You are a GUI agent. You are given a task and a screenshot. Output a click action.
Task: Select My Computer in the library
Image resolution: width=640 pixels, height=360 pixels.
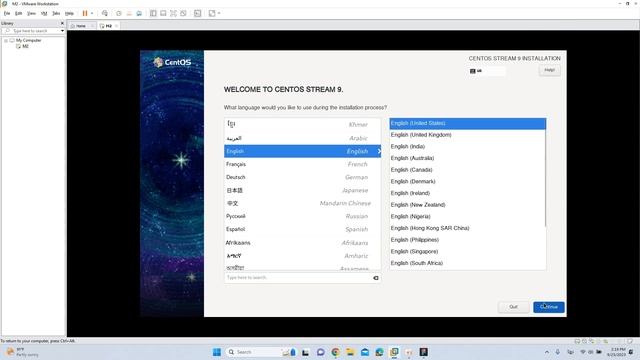(29, 40)
